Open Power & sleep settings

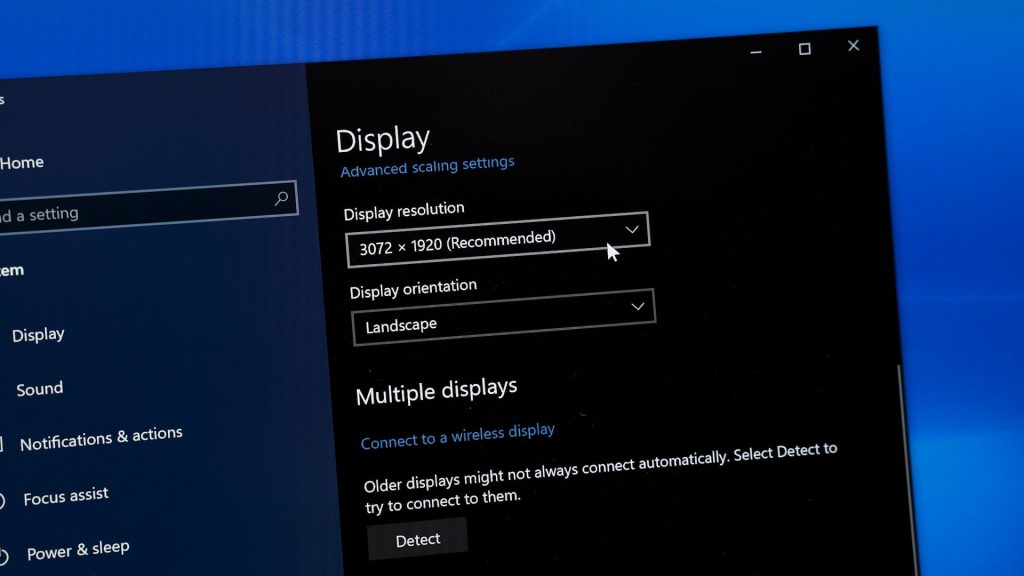pos(78,551)
